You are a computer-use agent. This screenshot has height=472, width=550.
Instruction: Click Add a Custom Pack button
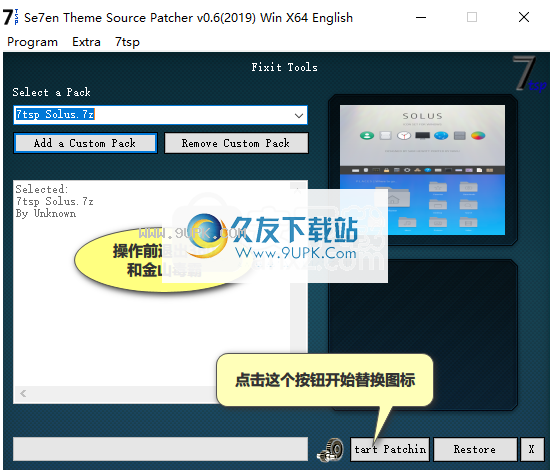tap(85, 143)
